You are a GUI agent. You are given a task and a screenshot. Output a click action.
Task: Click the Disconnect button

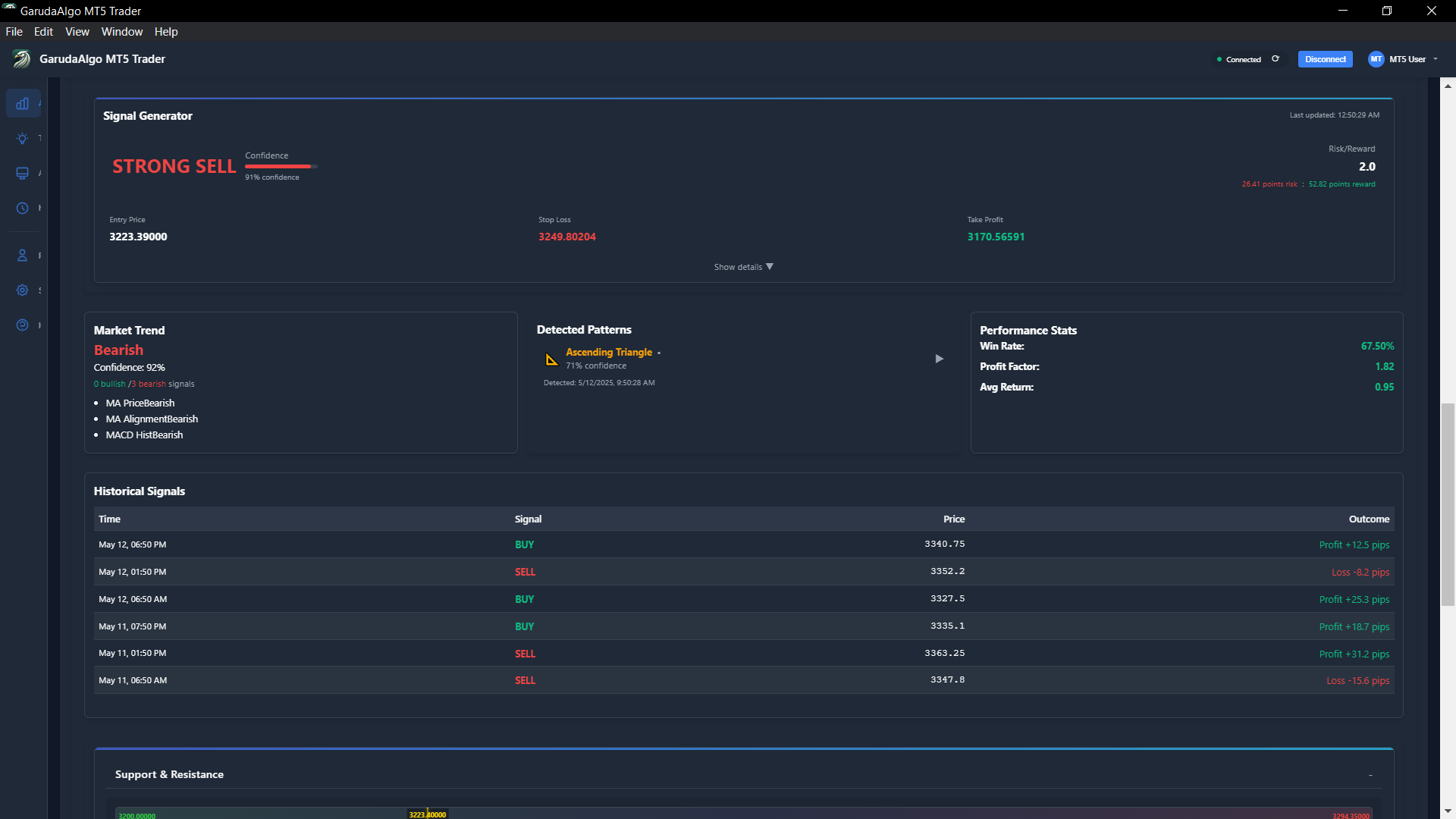(x=1325, y=59)
